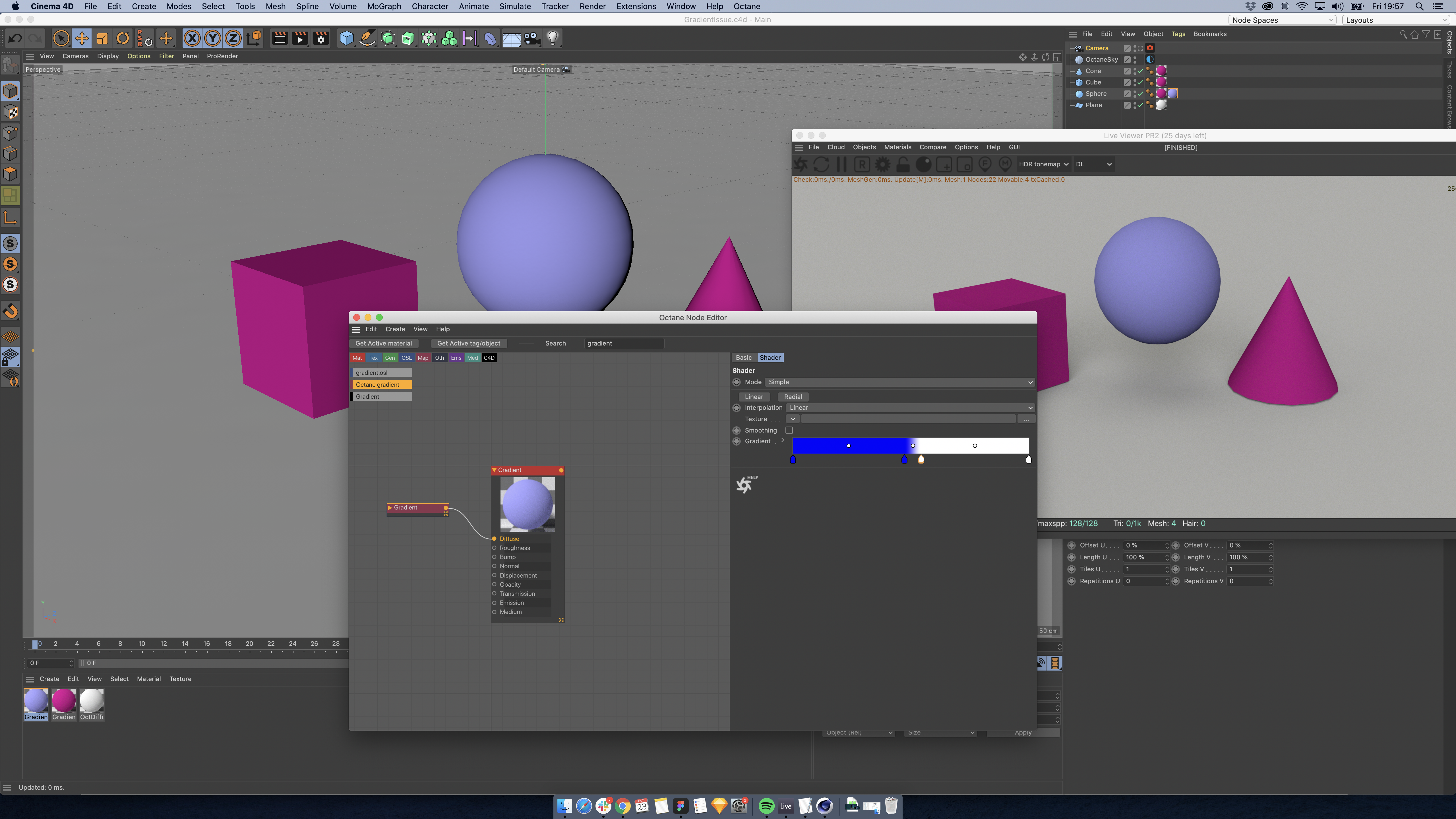Click Live Viewer settings gear icon
The height and width of the screenshot is (819, 1456).
[882, 164]
